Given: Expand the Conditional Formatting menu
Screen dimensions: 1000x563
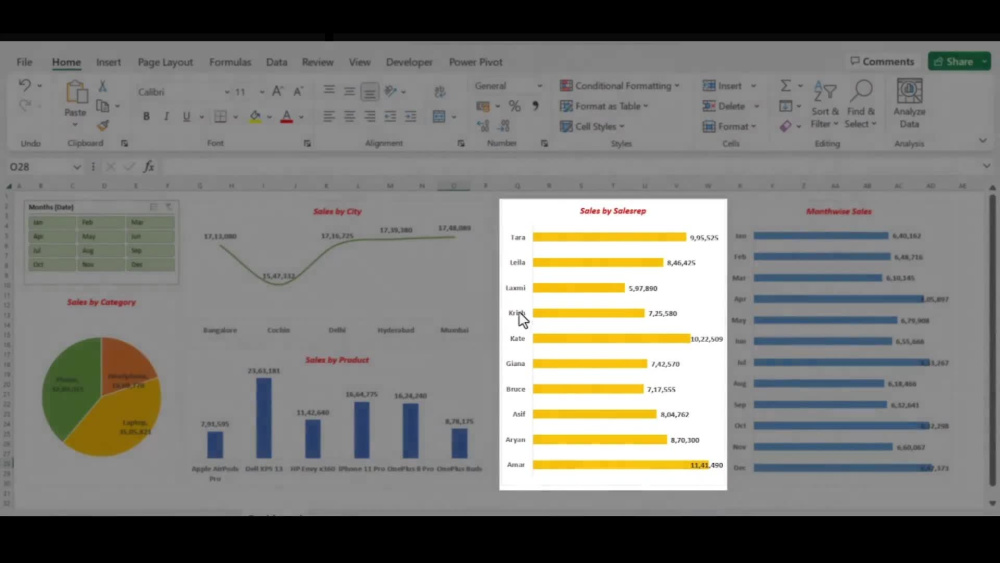Looking at the screenshot, I should click(x=619, y=85).
